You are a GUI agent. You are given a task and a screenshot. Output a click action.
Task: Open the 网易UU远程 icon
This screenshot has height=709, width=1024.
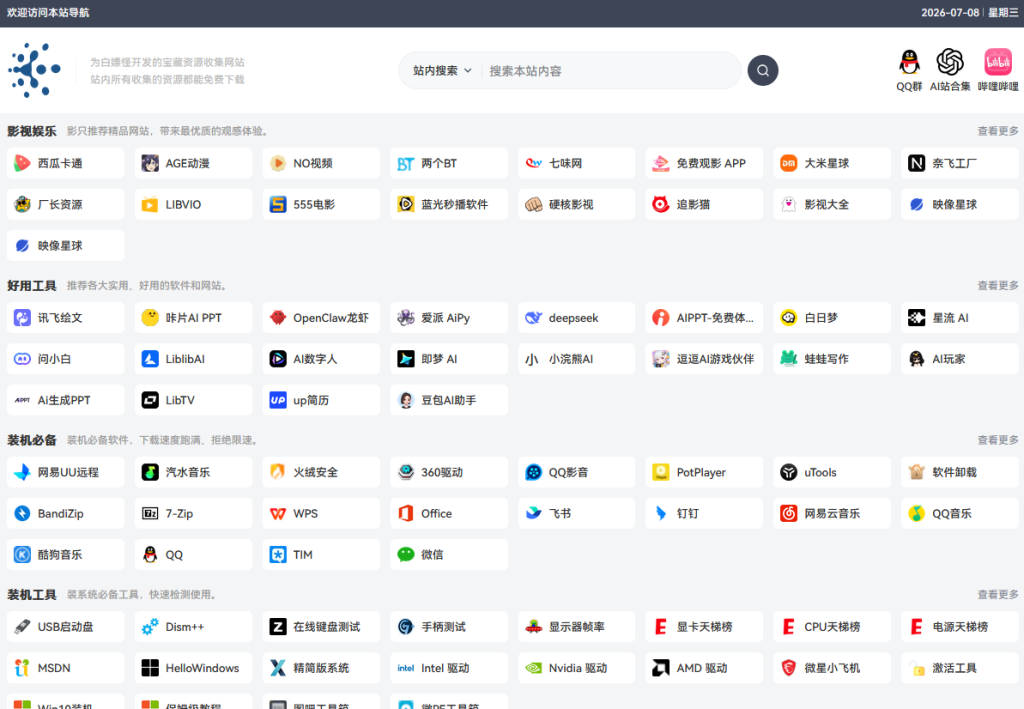tap(22, 473)
